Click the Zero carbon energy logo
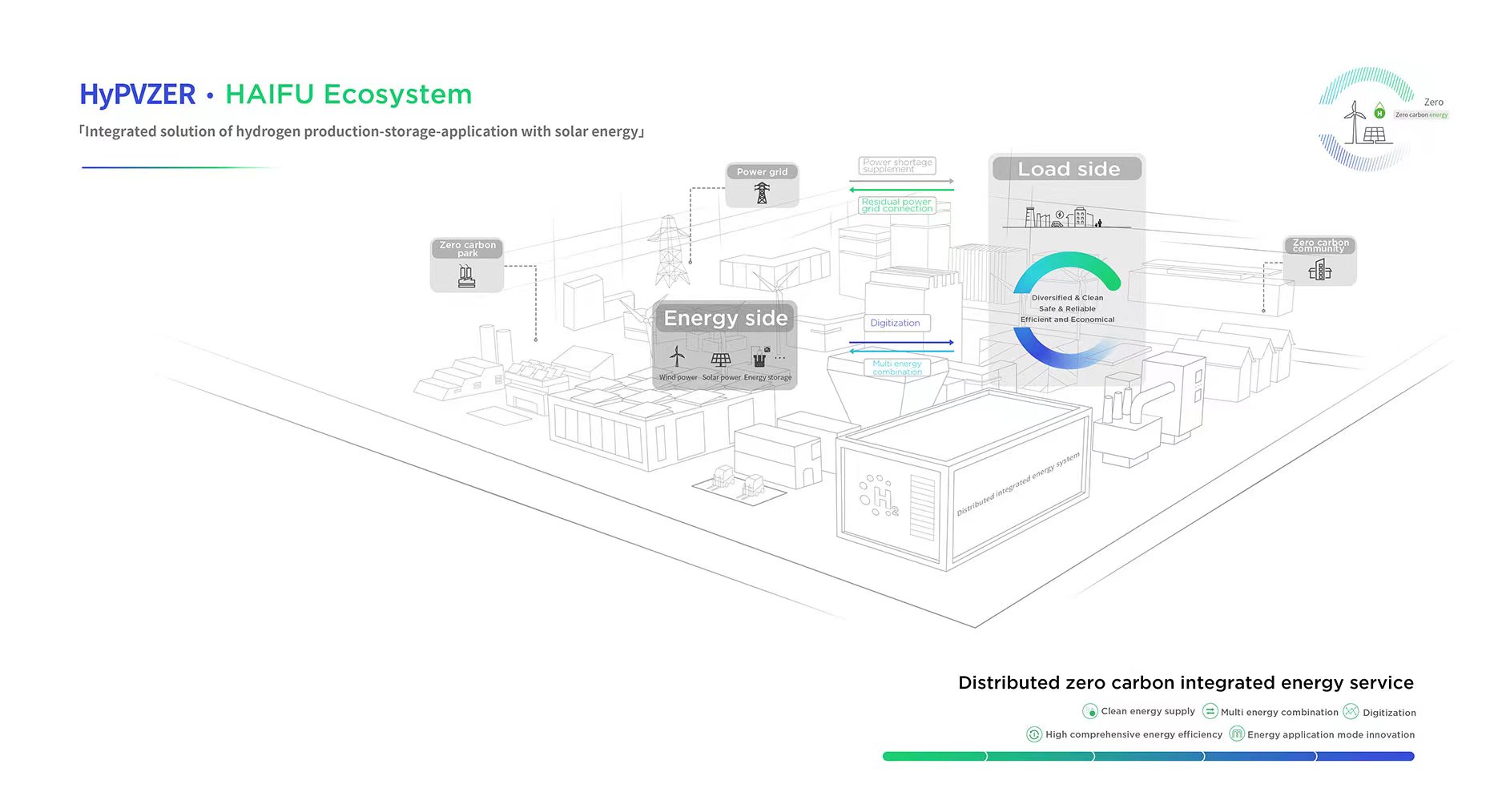Screen dimensions: 1498x812 click(1368, 119)
